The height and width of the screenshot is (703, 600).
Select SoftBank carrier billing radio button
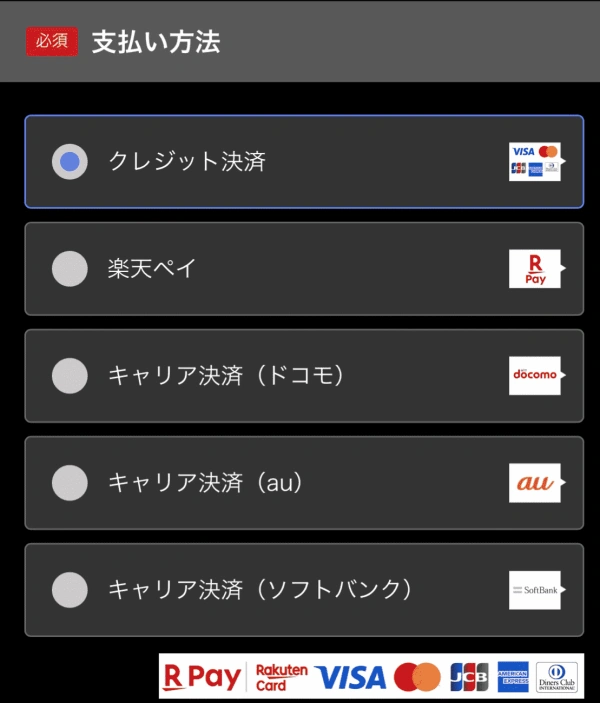pos(69,590)
